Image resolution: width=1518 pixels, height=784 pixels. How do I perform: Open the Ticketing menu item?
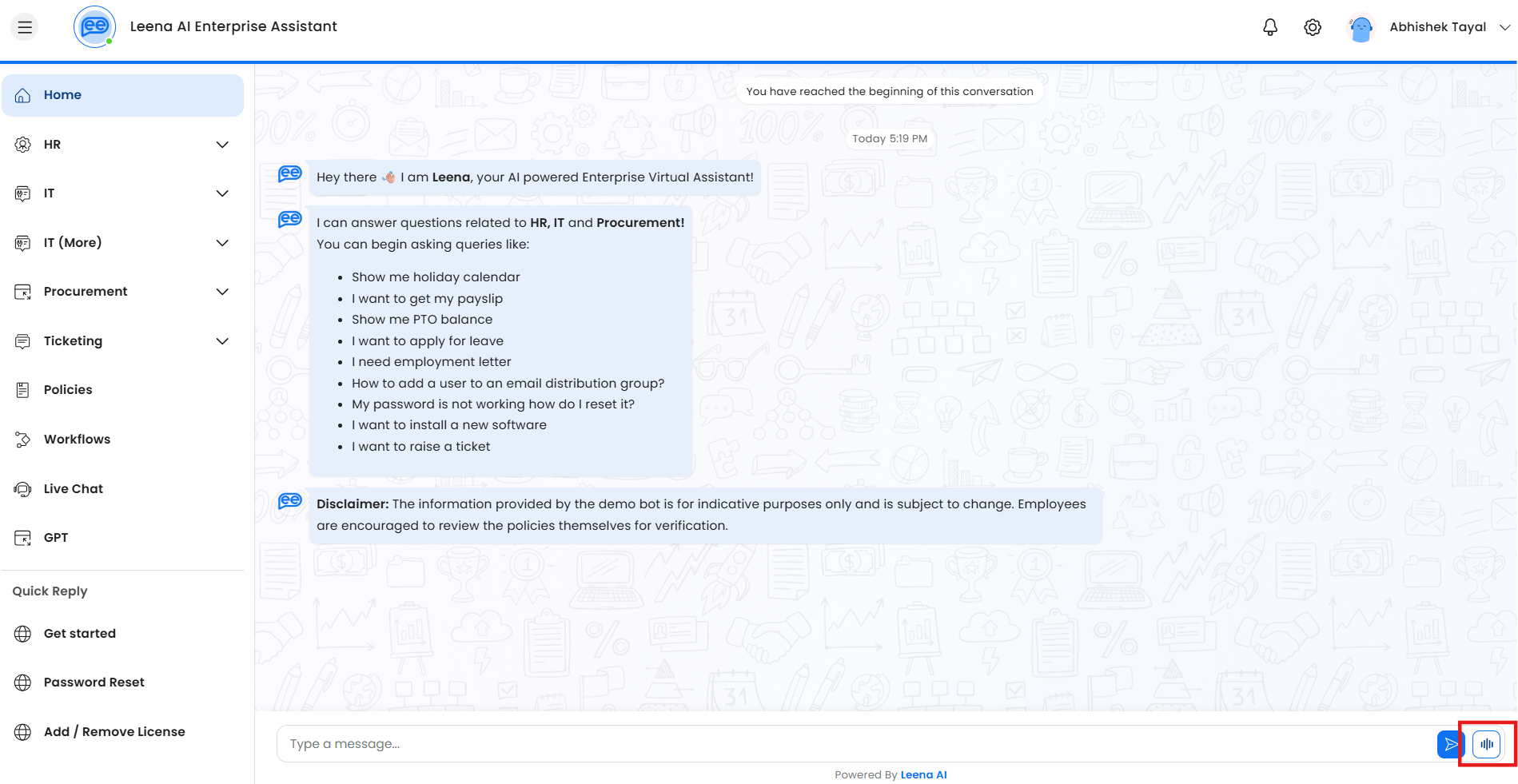click(122, 341)
